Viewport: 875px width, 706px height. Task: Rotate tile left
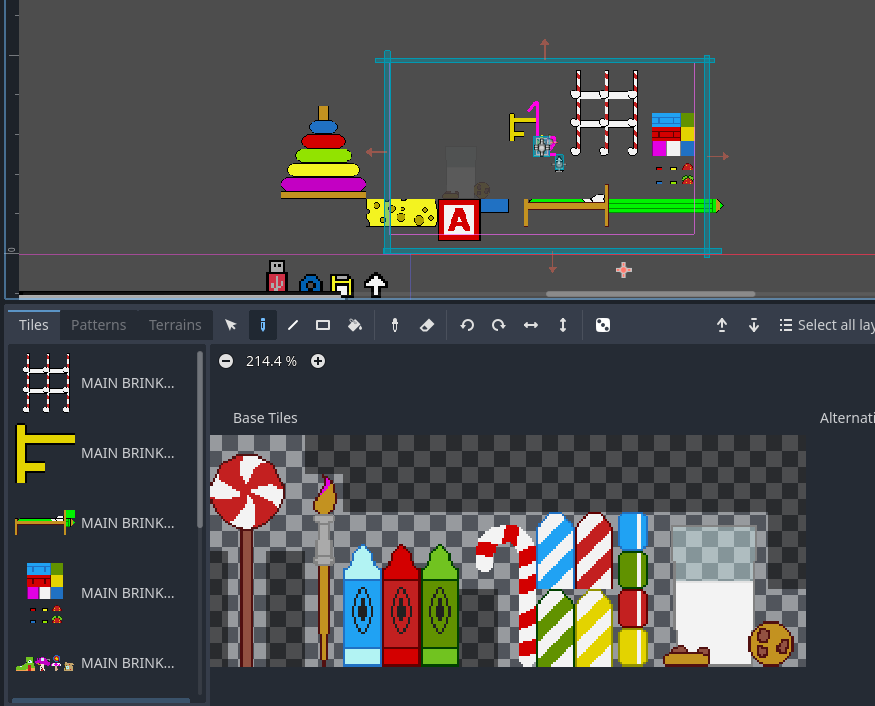coord(467,325)
